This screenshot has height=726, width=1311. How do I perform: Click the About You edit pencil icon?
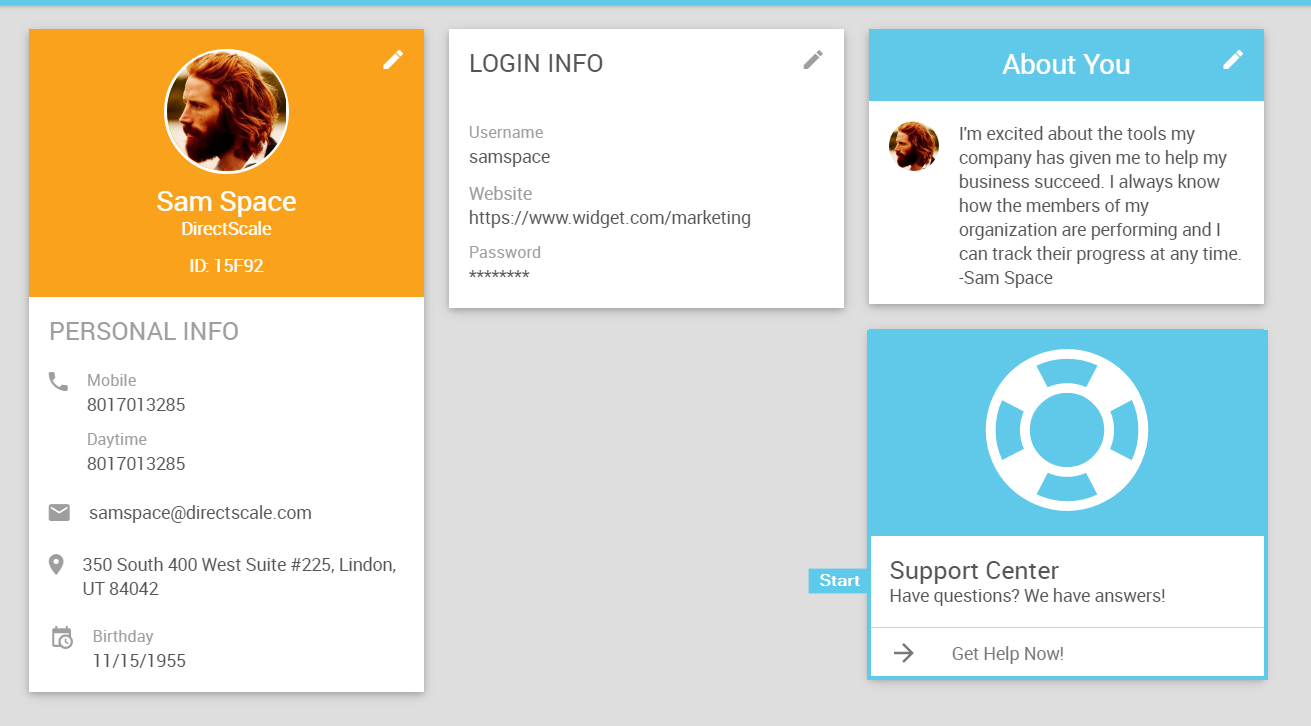(x=1233, y=60)
